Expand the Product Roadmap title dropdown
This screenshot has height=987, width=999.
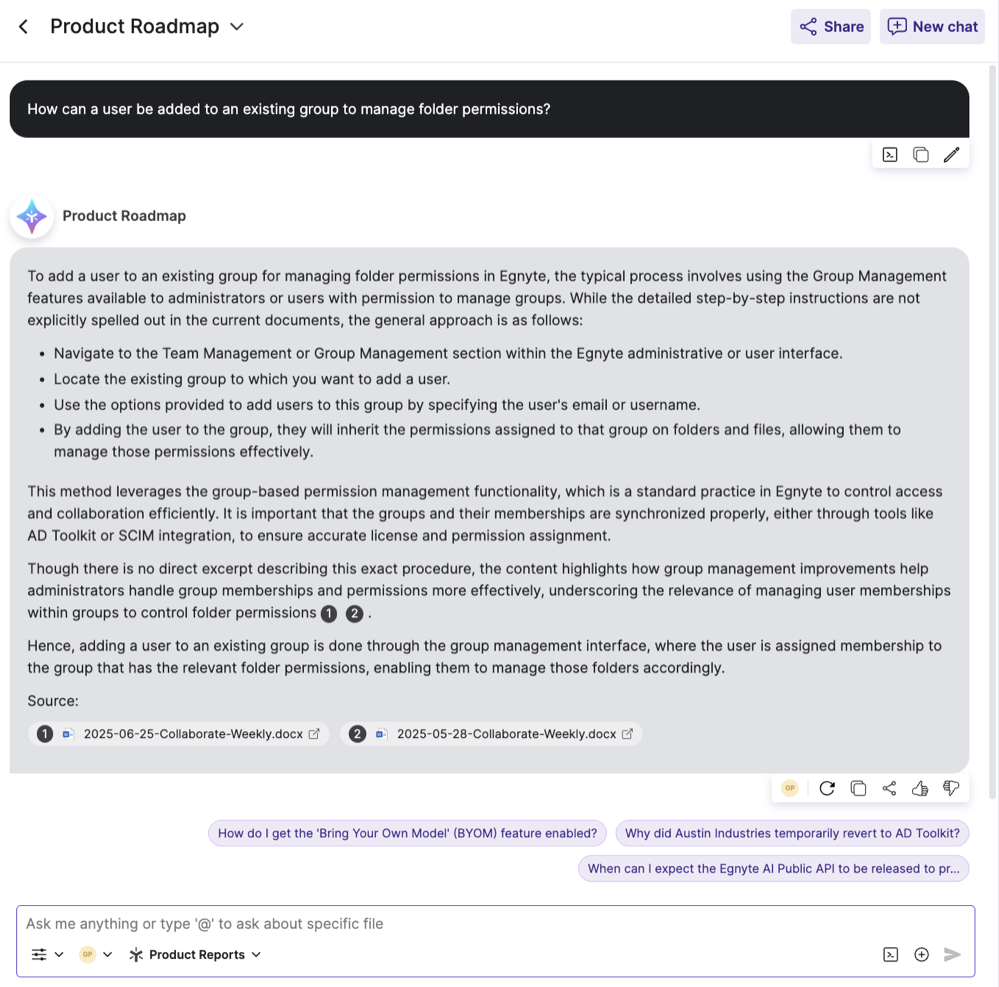coord(236,26)
